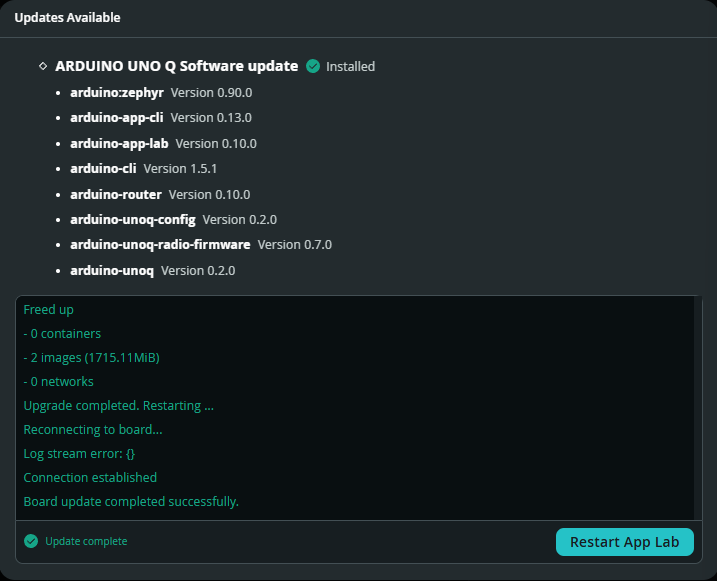Screen dimensions: 717x581
Task: Click the 0 containers log line
Action: pos(62,334)
